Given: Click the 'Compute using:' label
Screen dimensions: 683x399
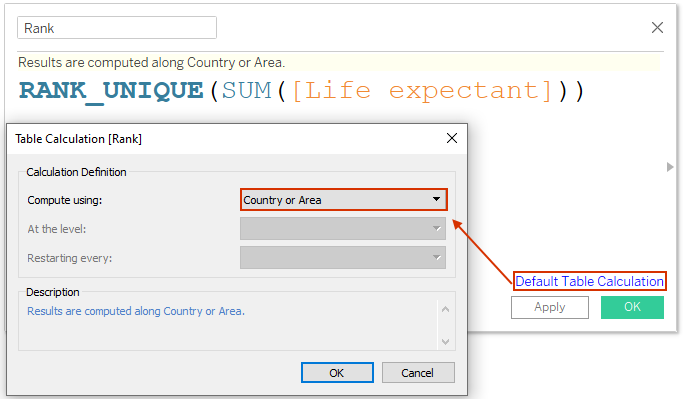Looking at the screenshot, I should click(64, 200).
